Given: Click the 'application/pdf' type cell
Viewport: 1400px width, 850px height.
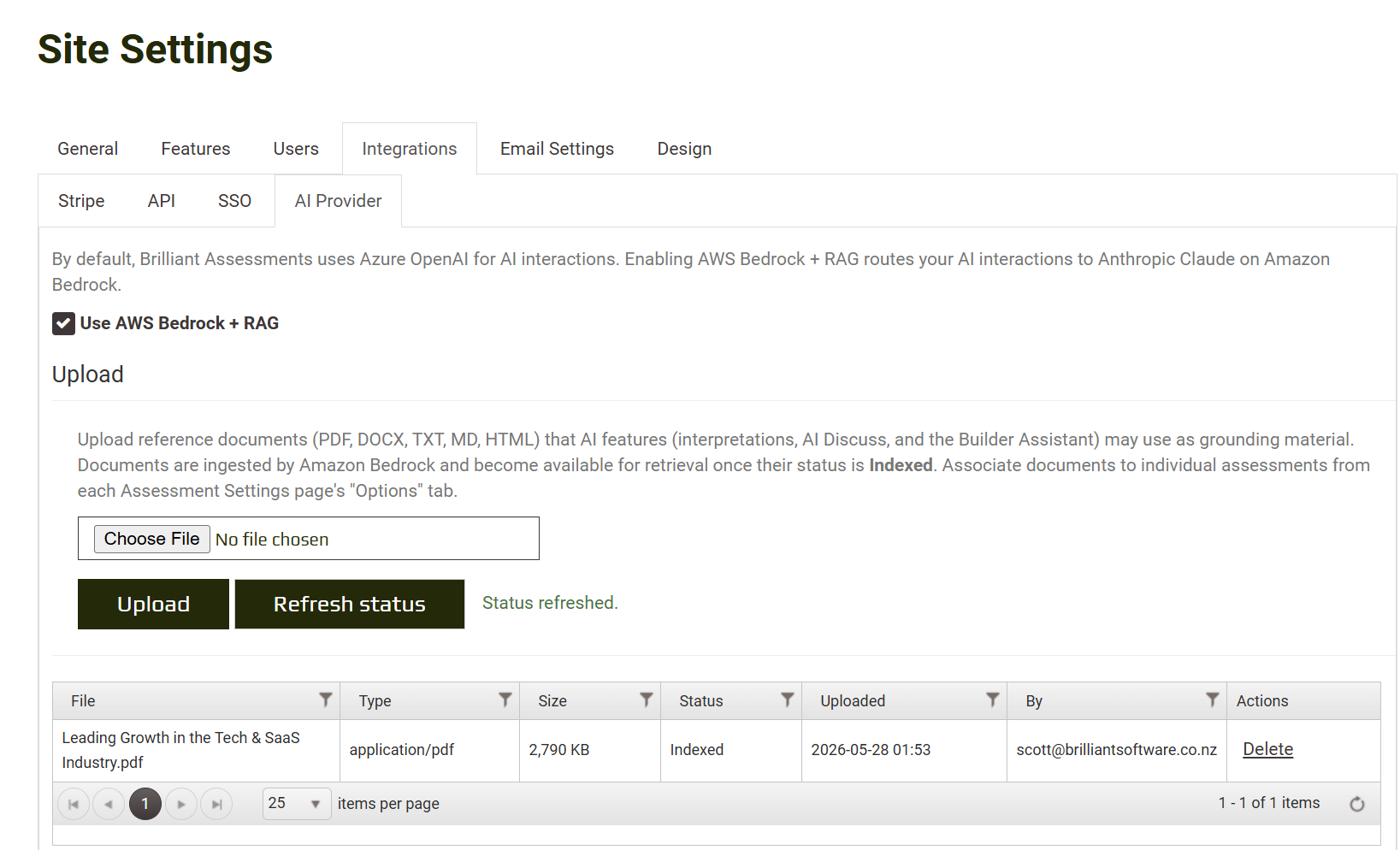Looking at the screenshot, I should [429, 750].
